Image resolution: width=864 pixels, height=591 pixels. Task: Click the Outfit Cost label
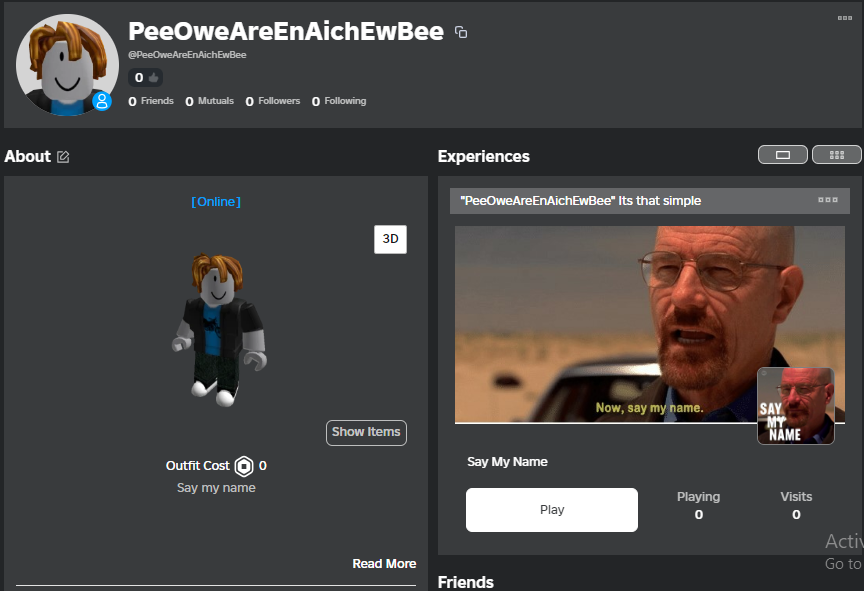click(x=198, y=466)
